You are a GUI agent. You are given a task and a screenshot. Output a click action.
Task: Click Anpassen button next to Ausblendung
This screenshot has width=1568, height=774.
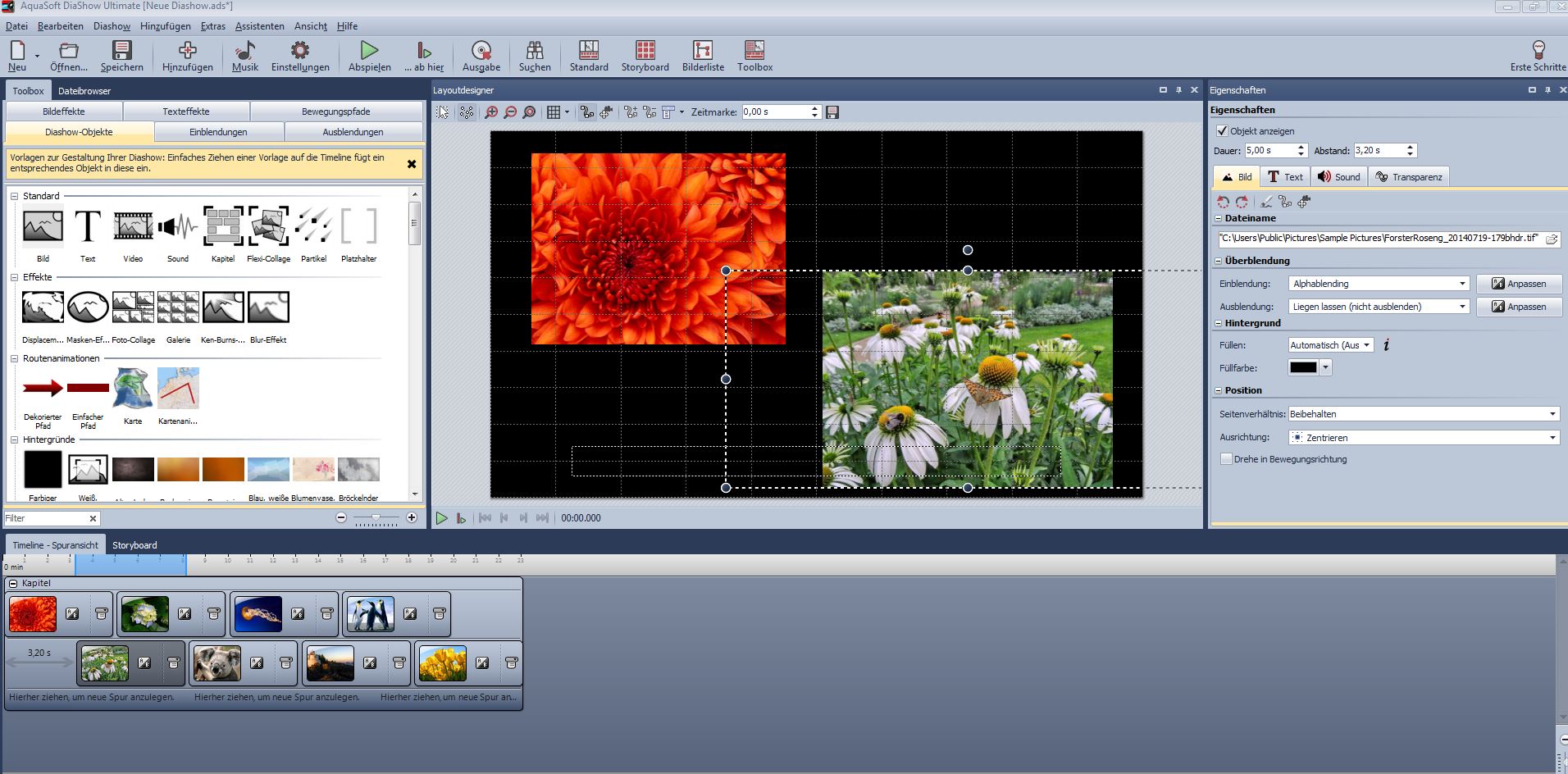pyautogui.click(x=1519, y=307)
